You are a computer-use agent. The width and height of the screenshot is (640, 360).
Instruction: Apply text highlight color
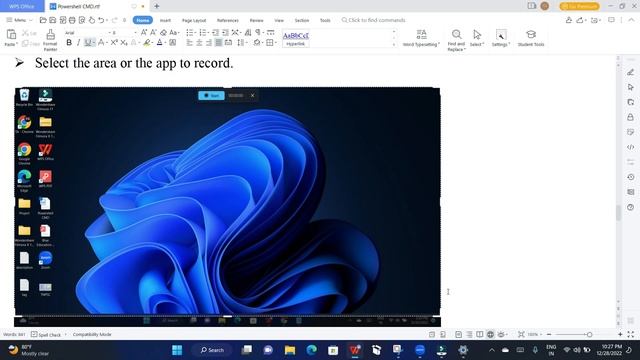coord(147,42)
